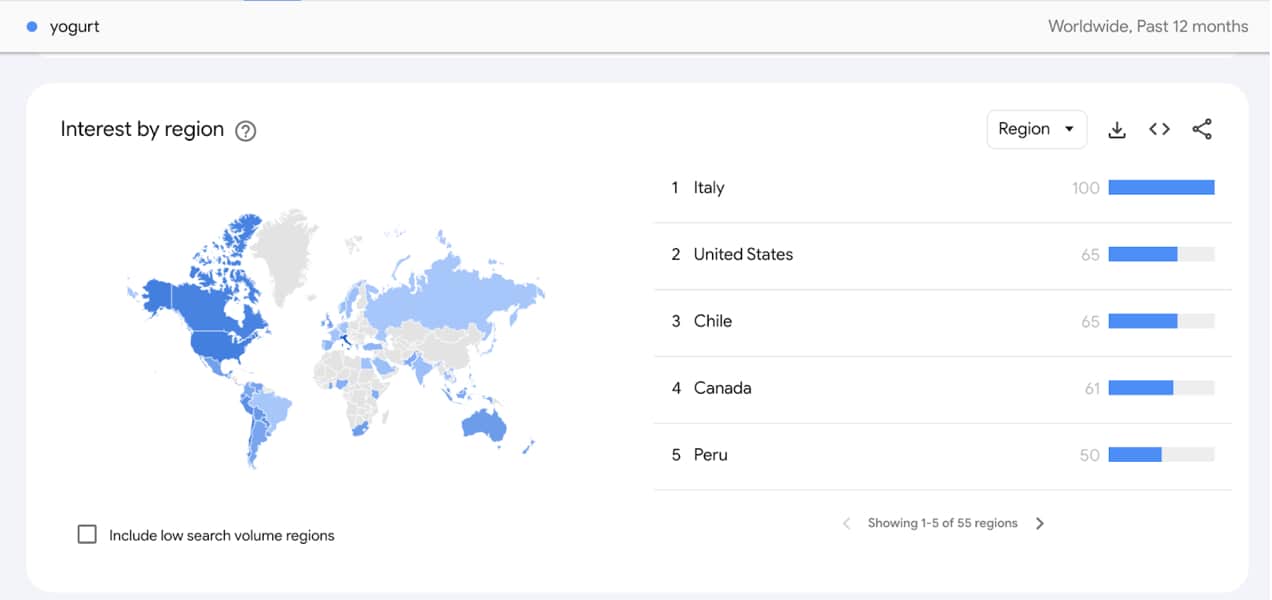Select United States in the region list
This screenshot has width=1272, height=600.
[743, 255]
